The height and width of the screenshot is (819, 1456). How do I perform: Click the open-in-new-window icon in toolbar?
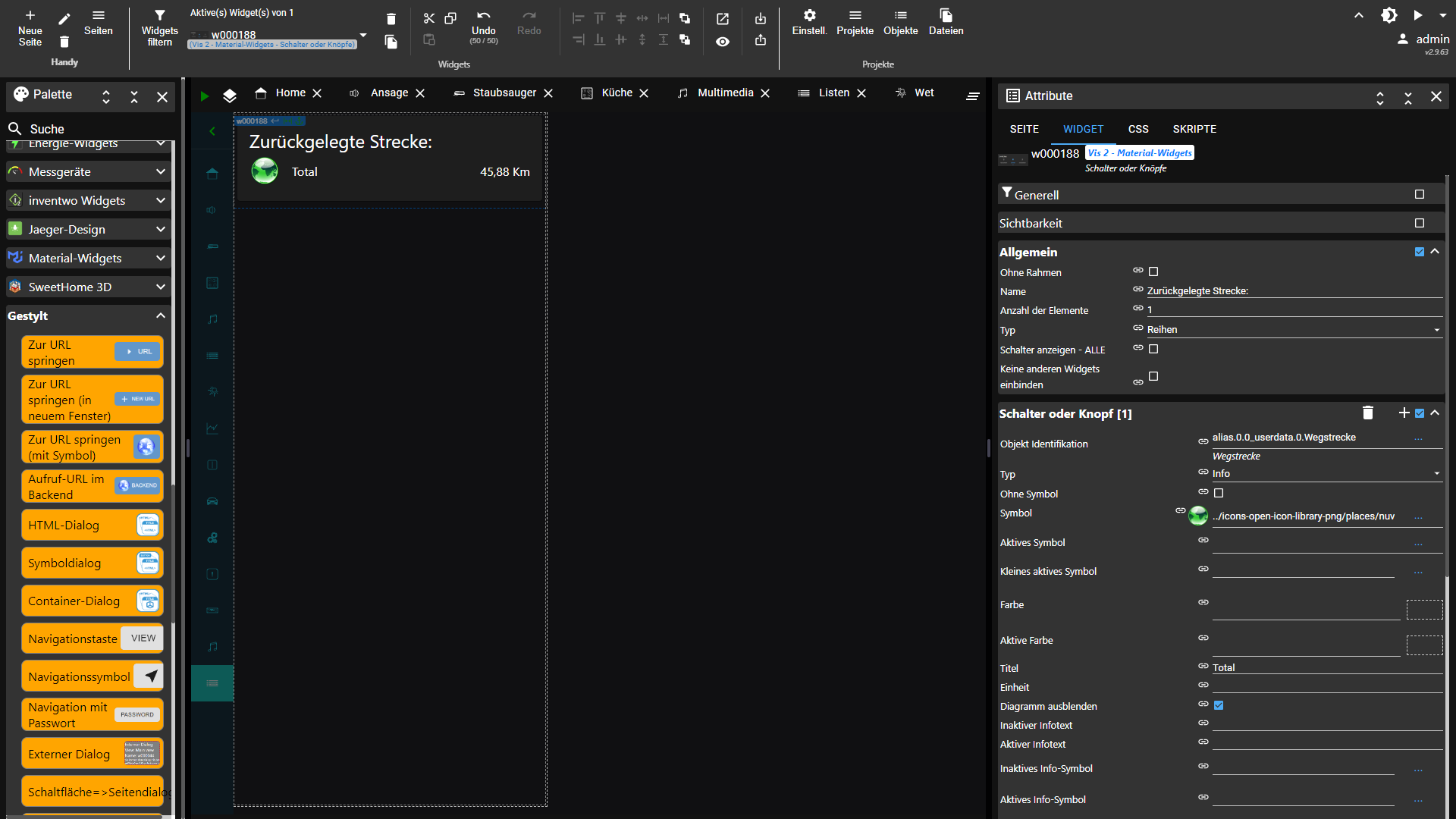[x=723, y=19]
